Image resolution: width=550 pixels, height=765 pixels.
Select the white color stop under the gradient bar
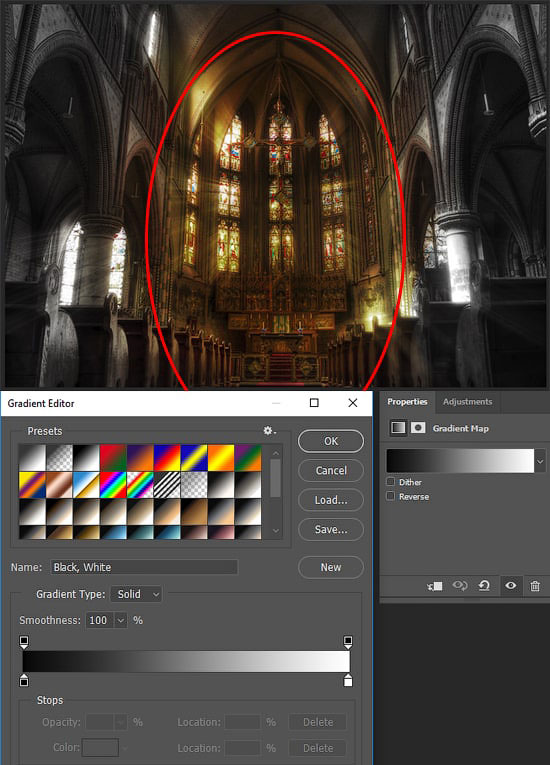(347, 680)
